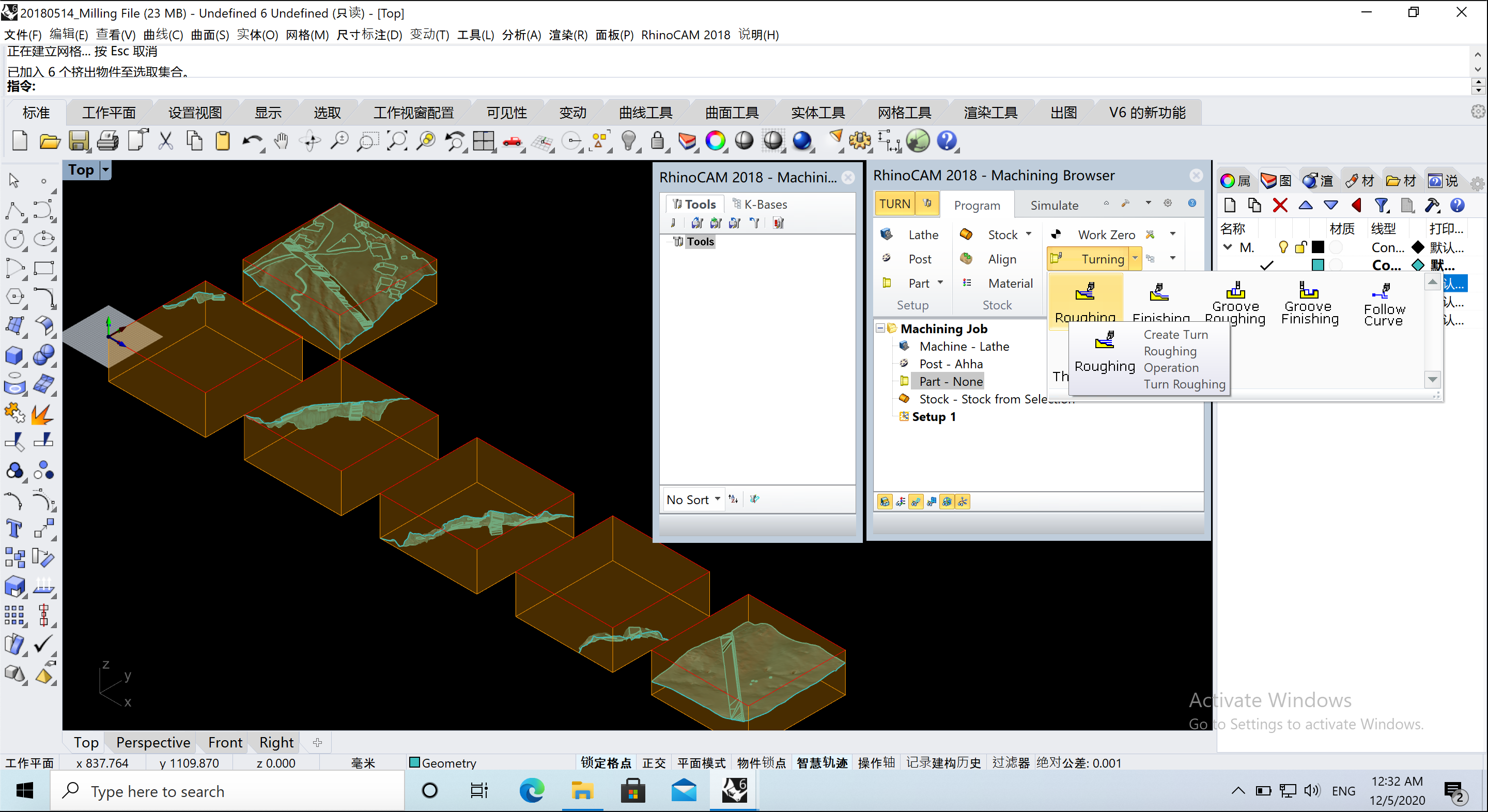Click the Print icon in the toolbar
Image resolution: width=1488 pixels, height=812 pixels.
pos(107,141)
